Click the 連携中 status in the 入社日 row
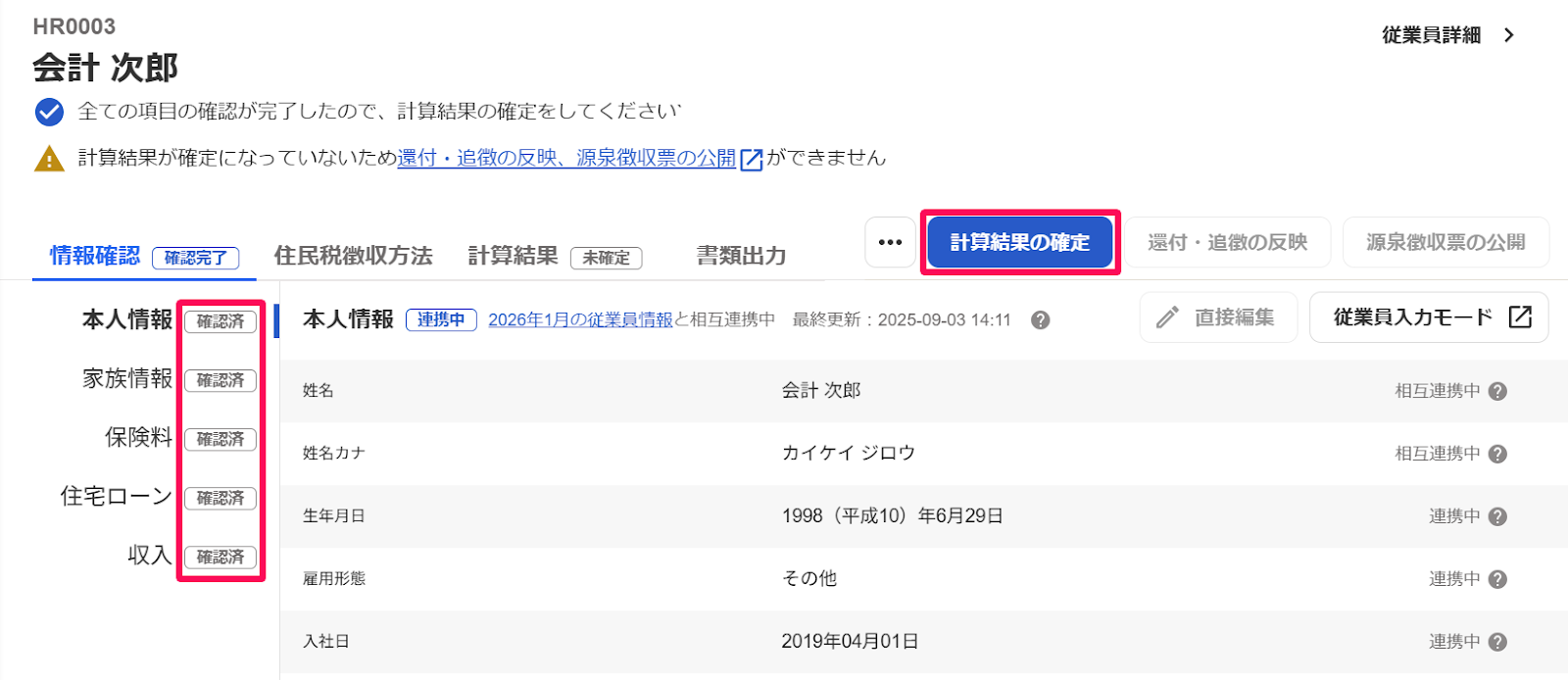1568x680 pixels. [x=1454, y=642]
